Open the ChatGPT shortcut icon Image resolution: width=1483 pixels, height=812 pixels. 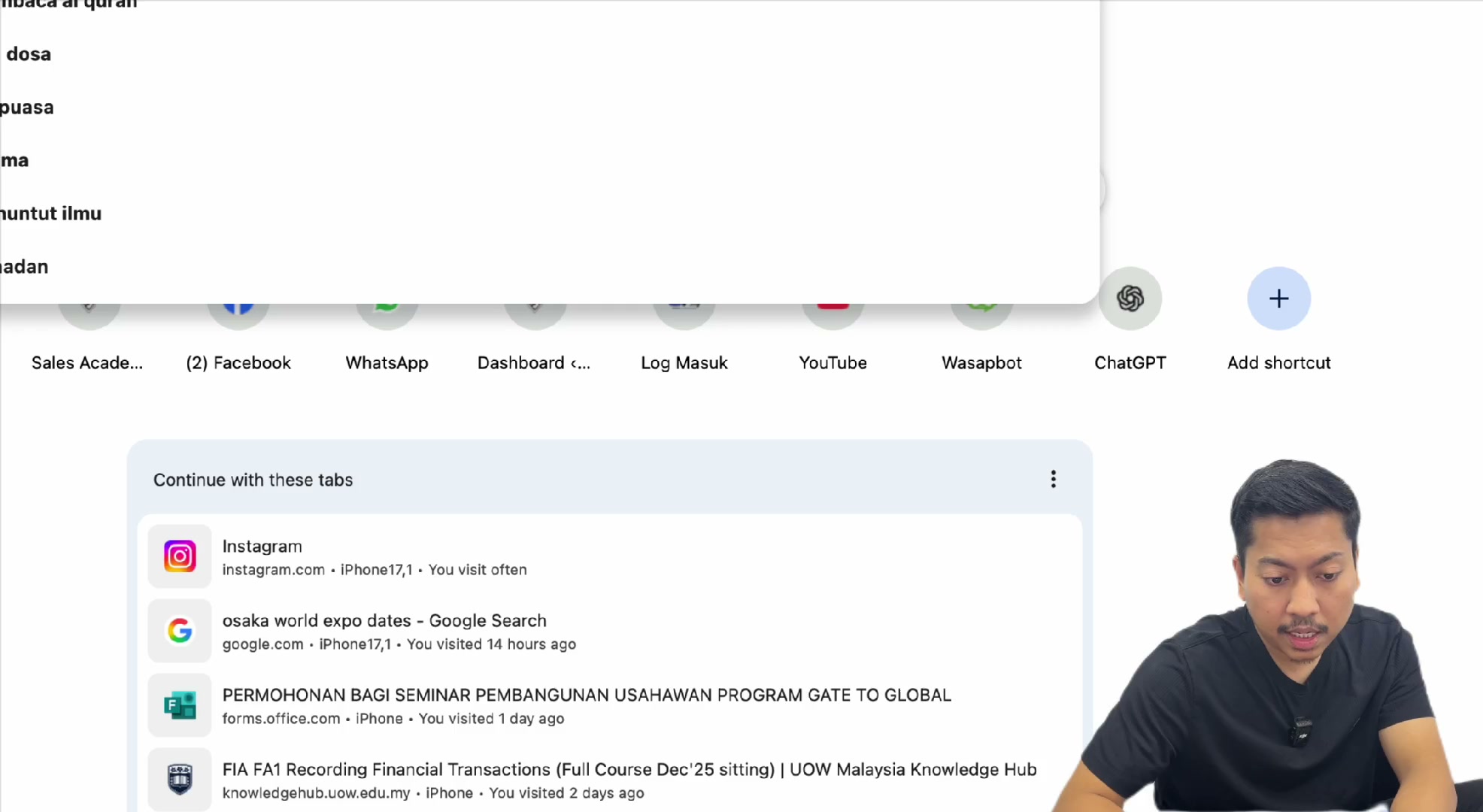(x=1130, y=298)
